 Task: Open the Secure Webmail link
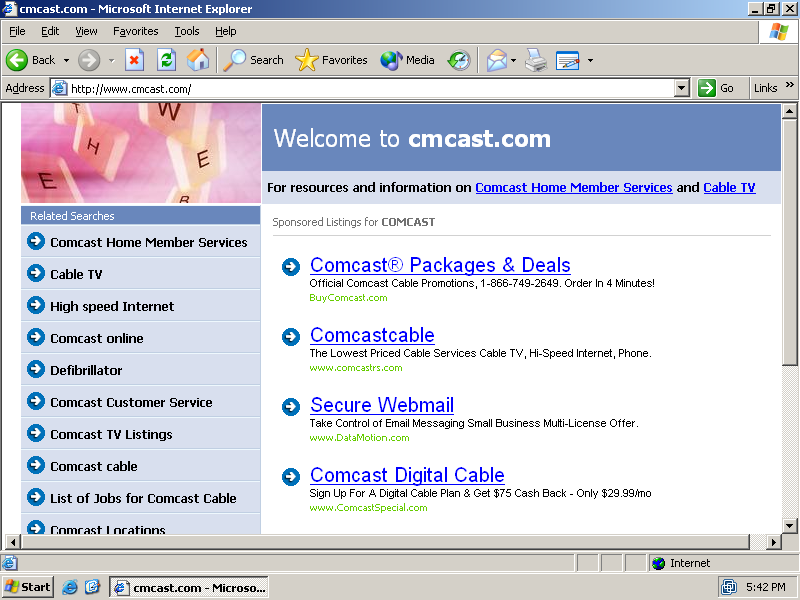(x=382, y=405)
